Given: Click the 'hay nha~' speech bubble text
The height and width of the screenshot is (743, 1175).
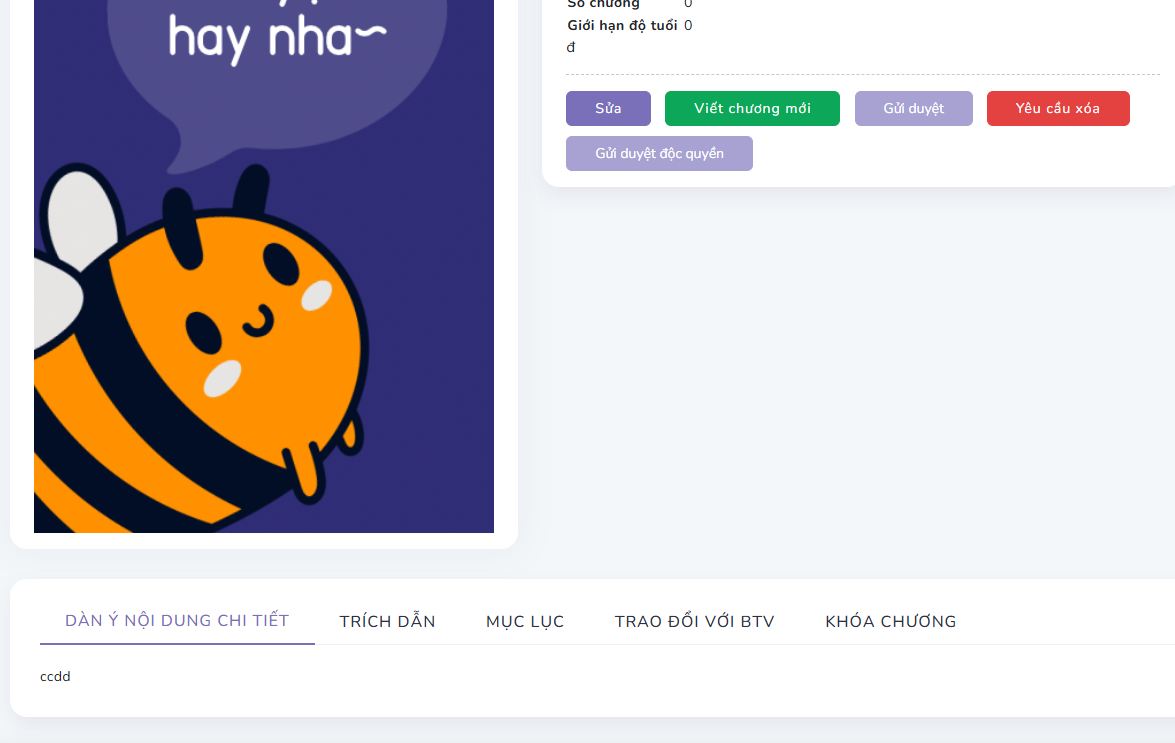Looking at the screenshot, I should click(x=277, y=37).
